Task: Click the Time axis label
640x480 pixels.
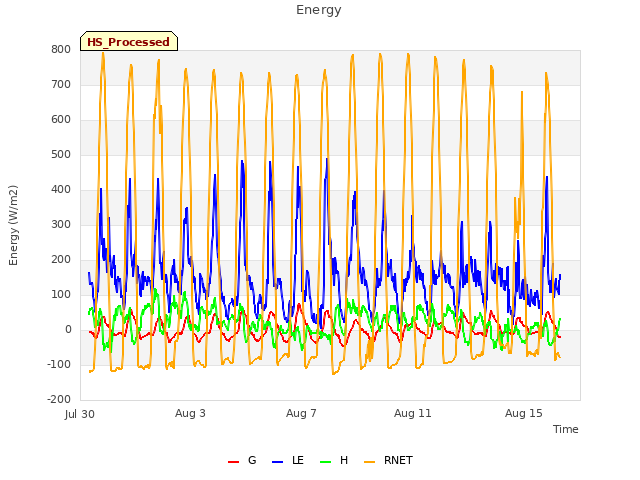Action: point(566,429)
